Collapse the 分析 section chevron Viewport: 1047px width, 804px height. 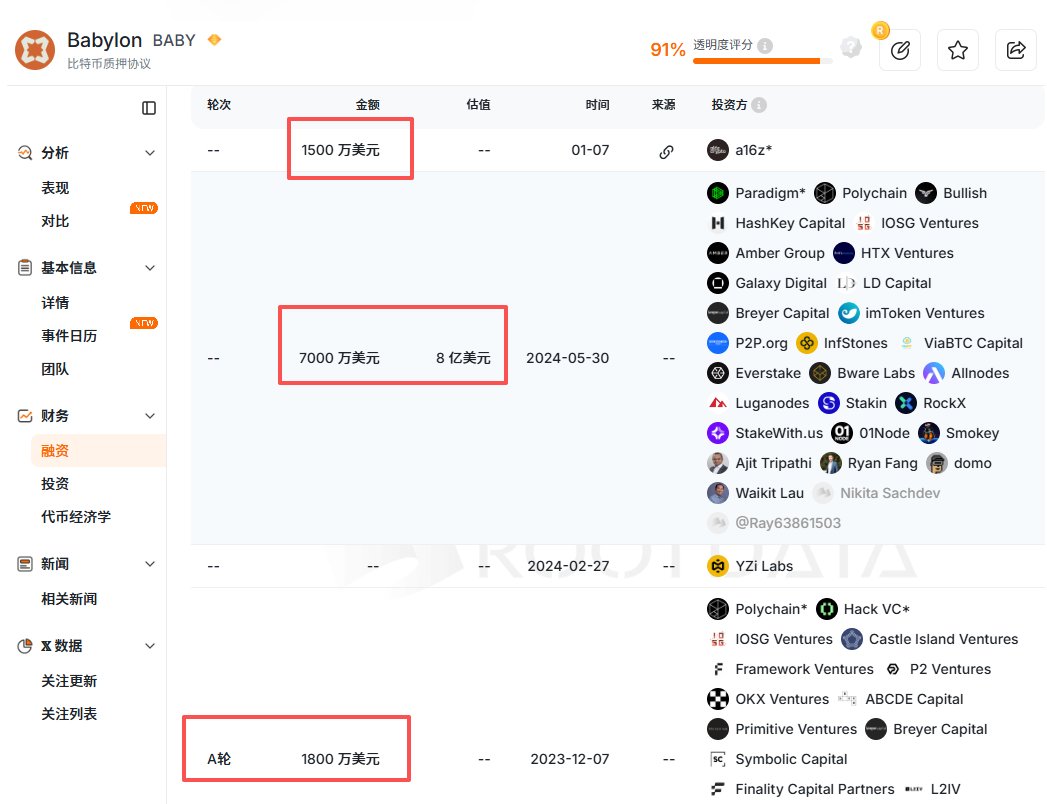[150, 153]
